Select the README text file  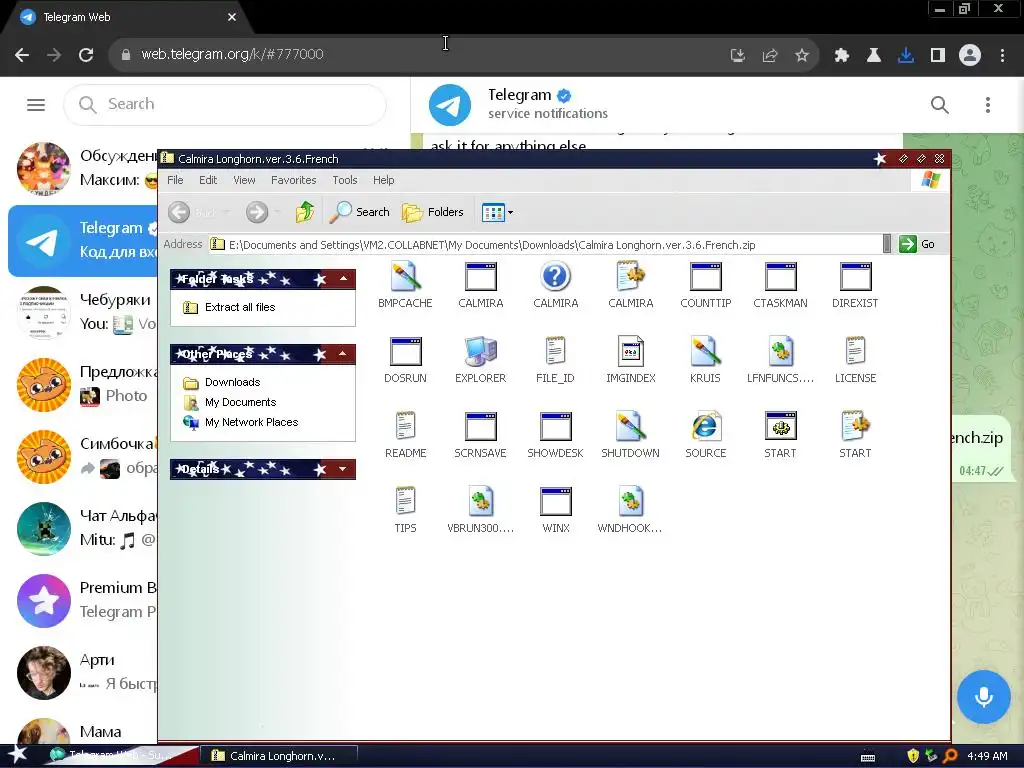pyautogui.click(x=405, y=427)
